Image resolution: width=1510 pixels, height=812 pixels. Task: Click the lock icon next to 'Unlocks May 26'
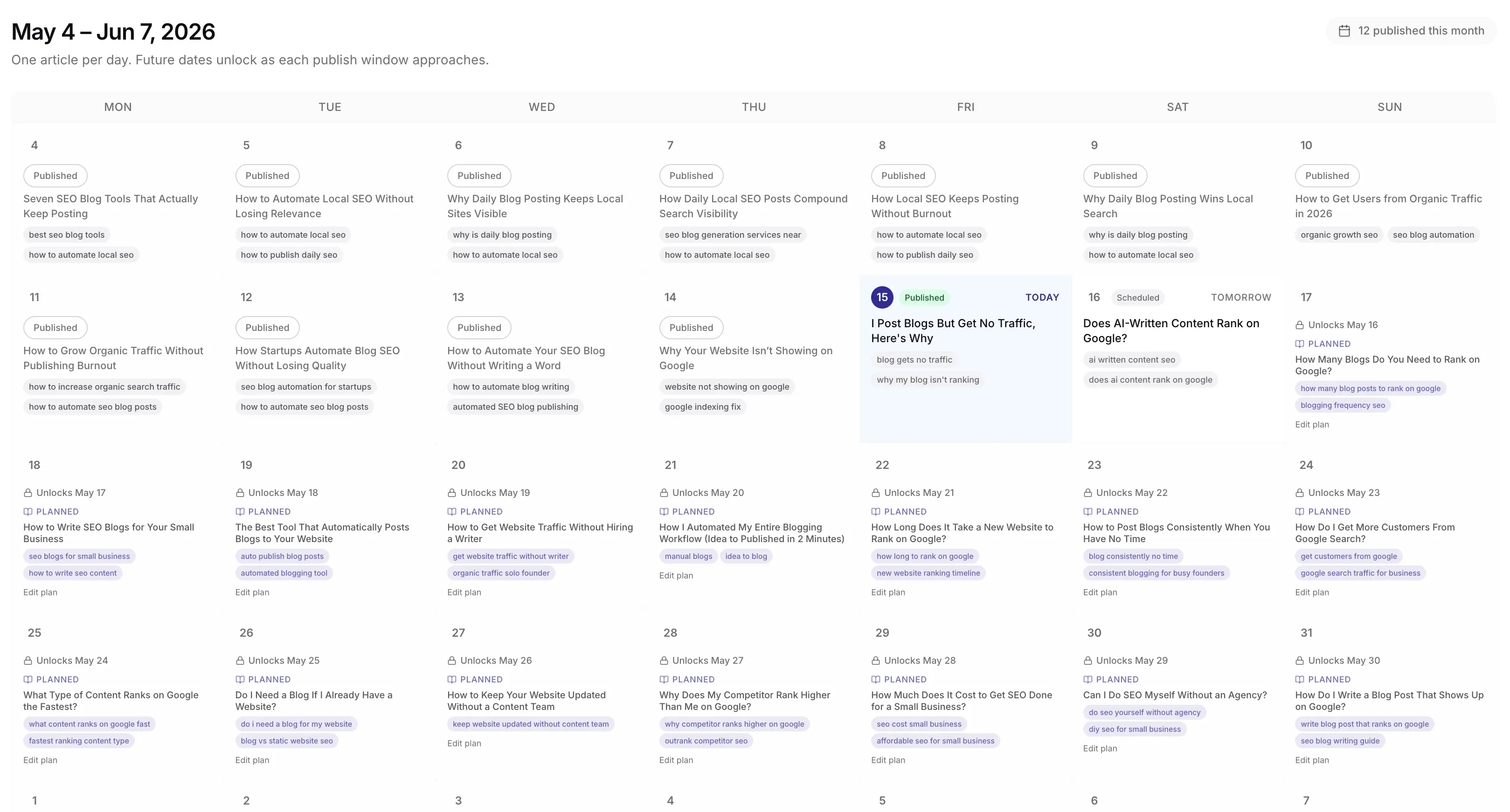click(451, 660)
